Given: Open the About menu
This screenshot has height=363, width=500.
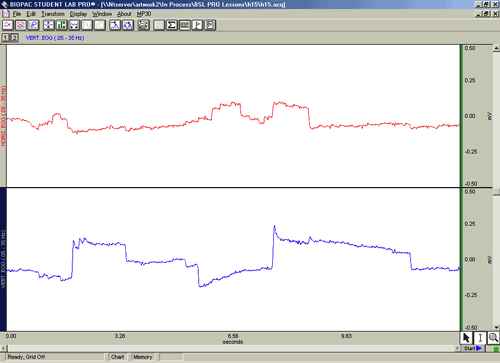Looking at the screenshot, I should pos(124,14).
